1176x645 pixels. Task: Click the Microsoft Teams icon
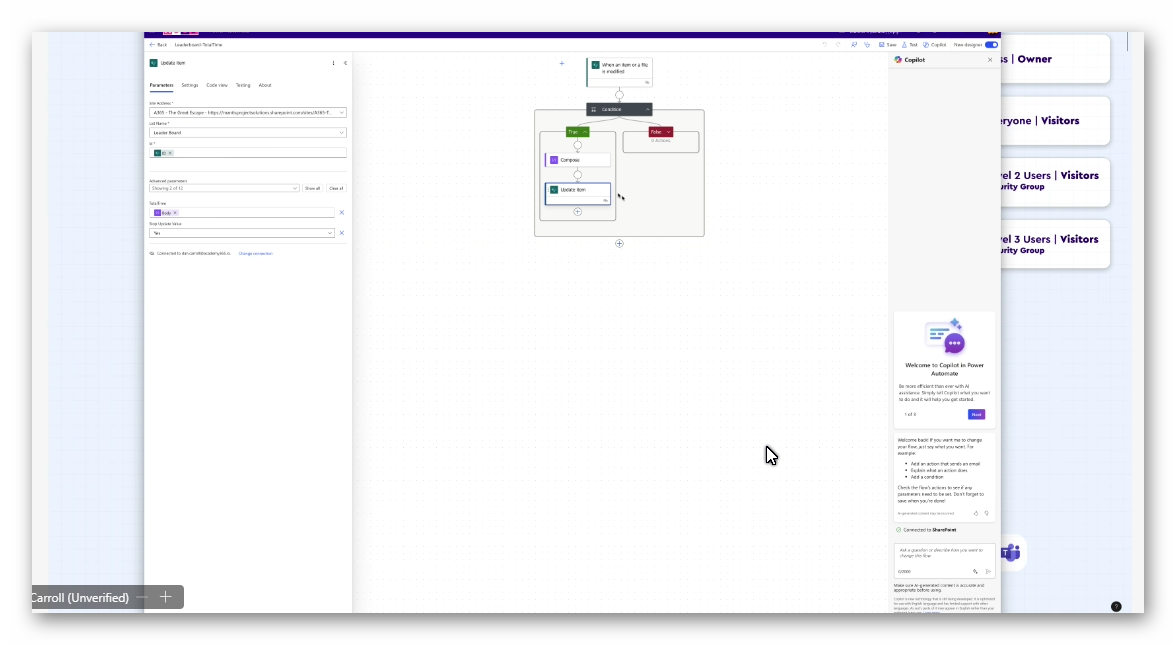(x=1011, y=554)
